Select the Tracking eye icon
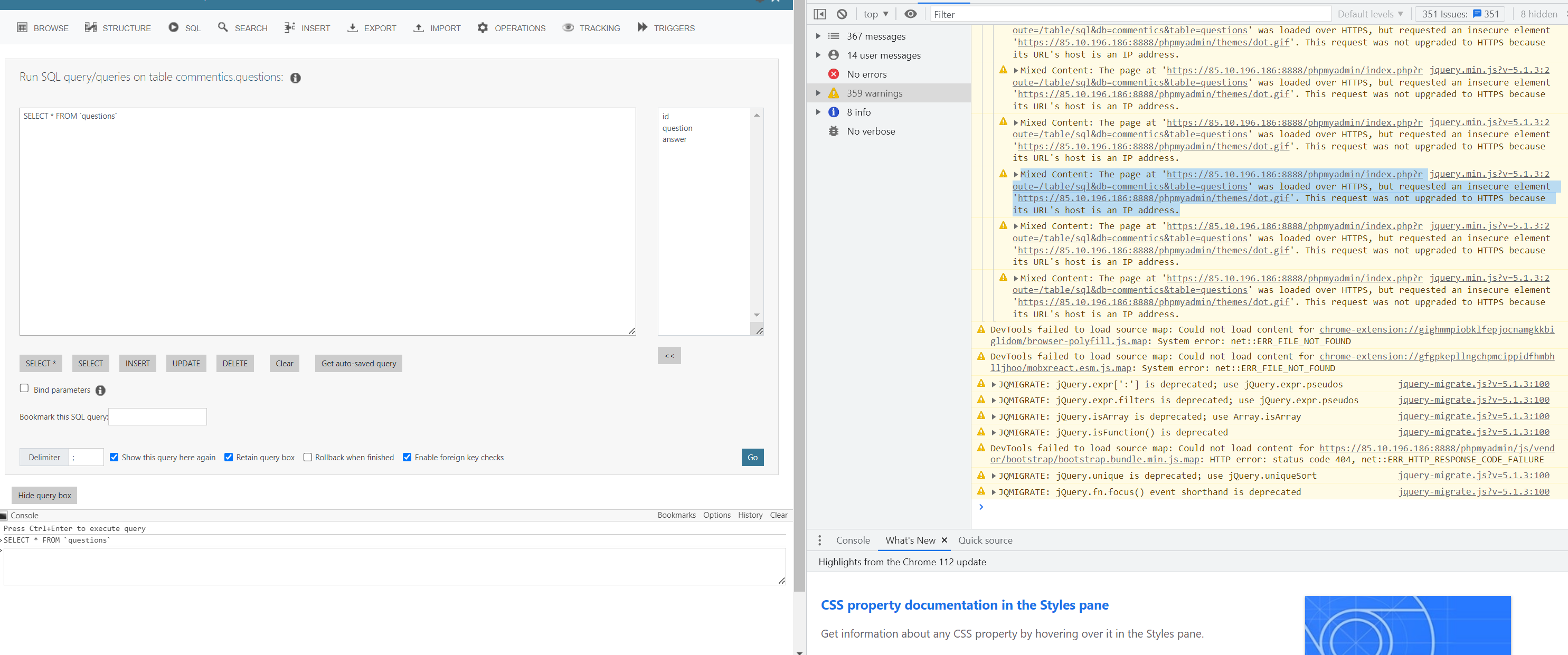This screenshot has height=655, width=1568. (569, 27)
